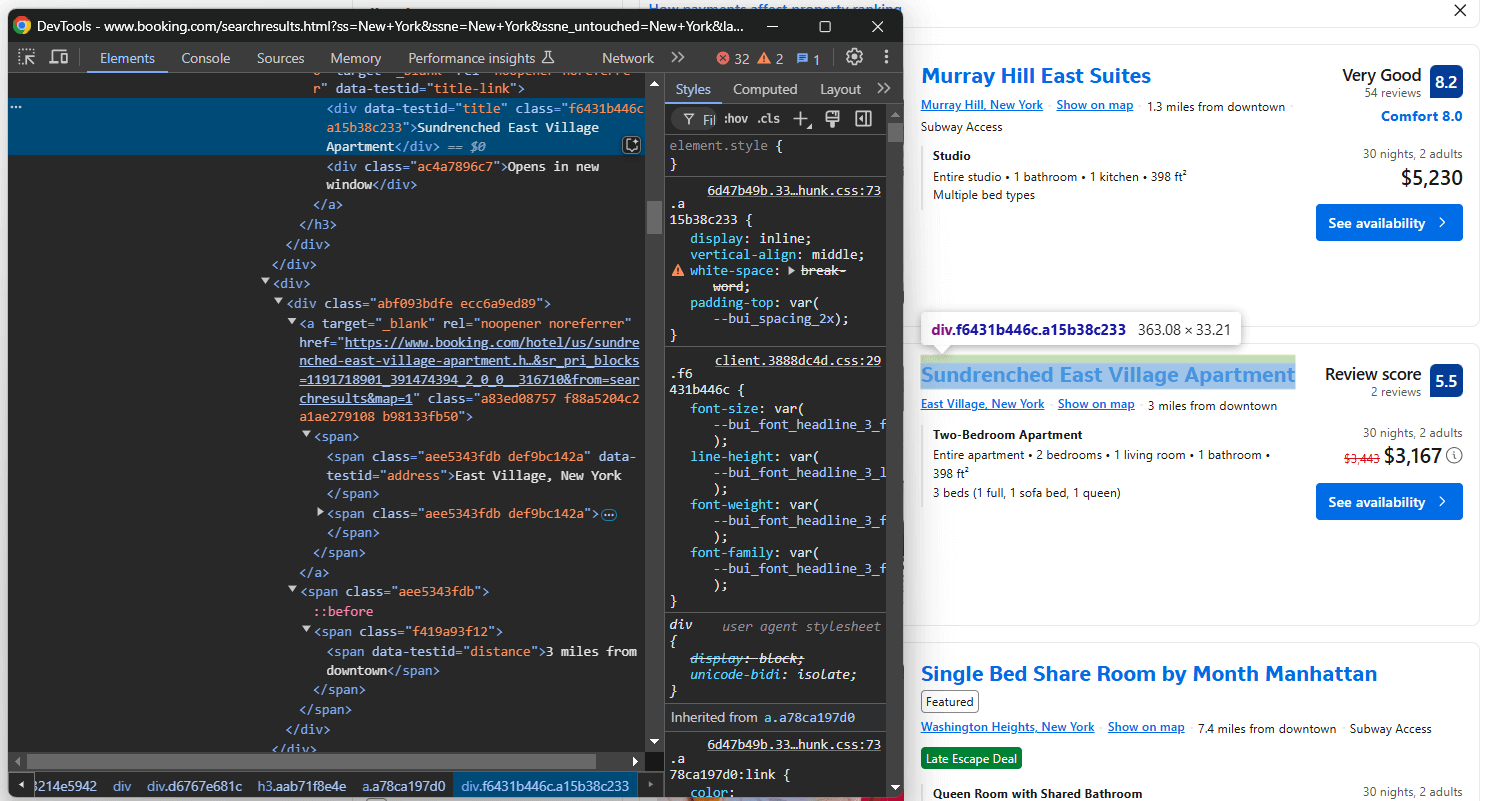The height and width of the screenshot is (801, 1503).
Task: Open DevTools settings gear
Action: pos(854,57)
